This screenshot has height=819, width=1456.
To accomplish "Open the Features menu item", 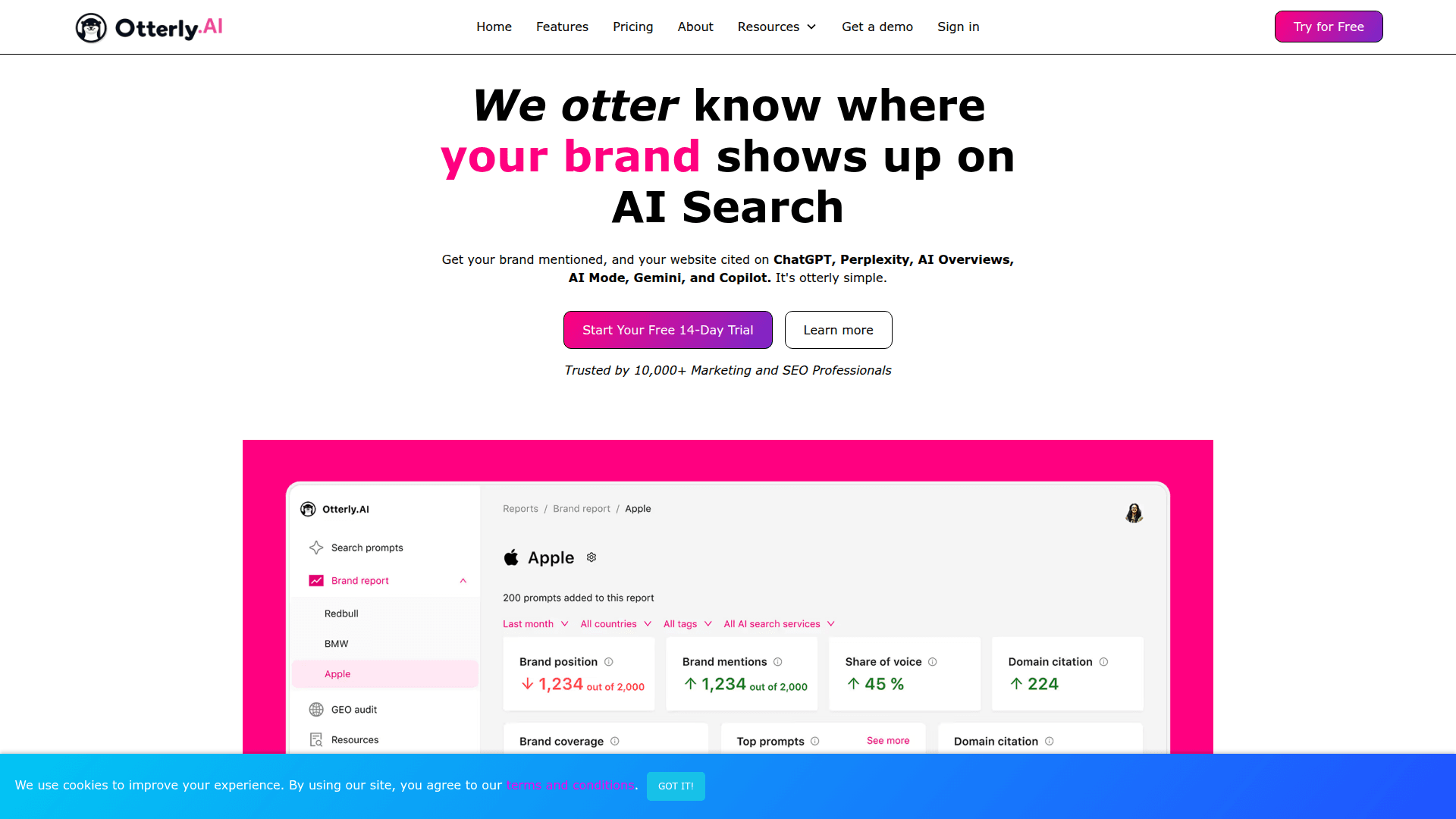I will coord(562,27).
